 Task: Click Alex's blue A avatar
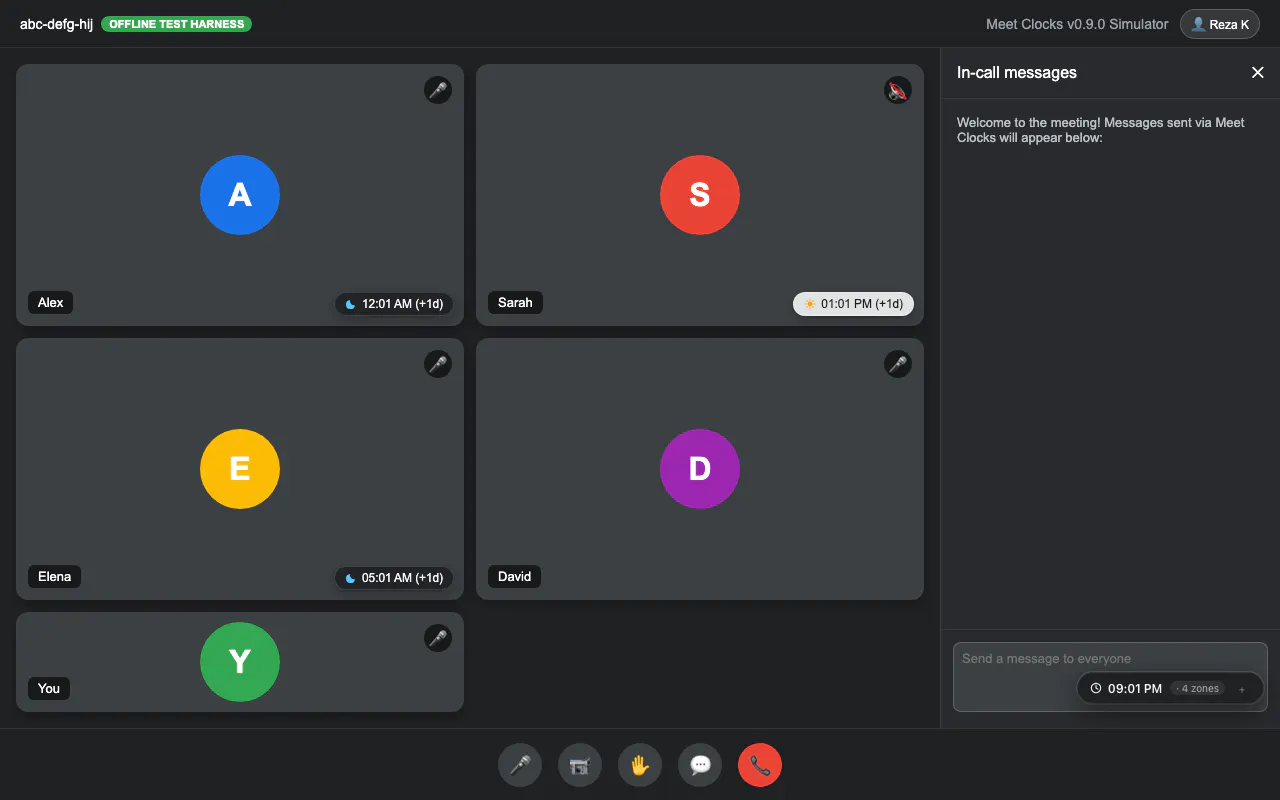[x=240, y=195]
